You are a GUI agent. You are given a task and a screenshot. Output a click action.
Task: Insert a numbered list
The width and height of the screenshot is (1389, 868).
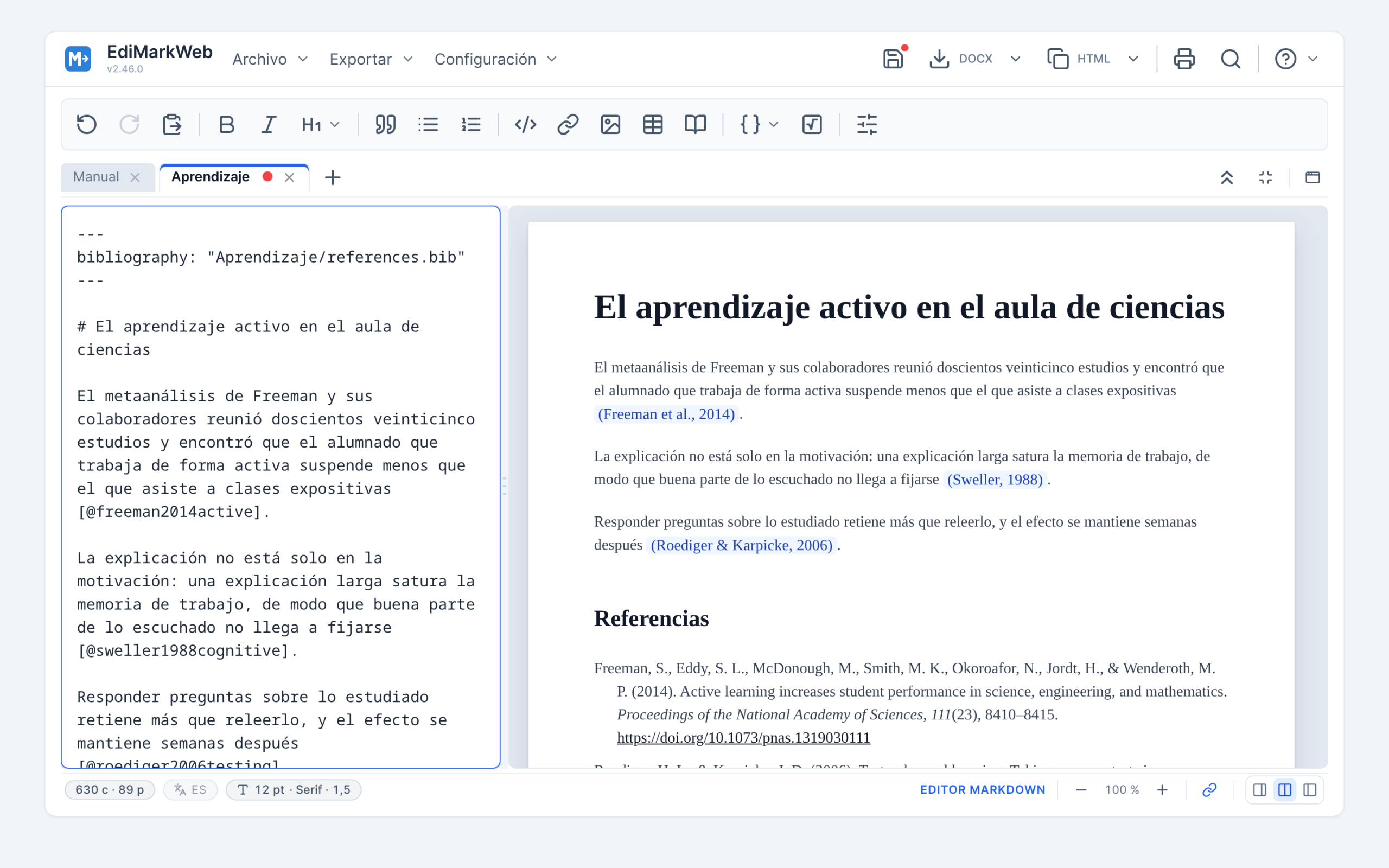click(x=471, y=125)
